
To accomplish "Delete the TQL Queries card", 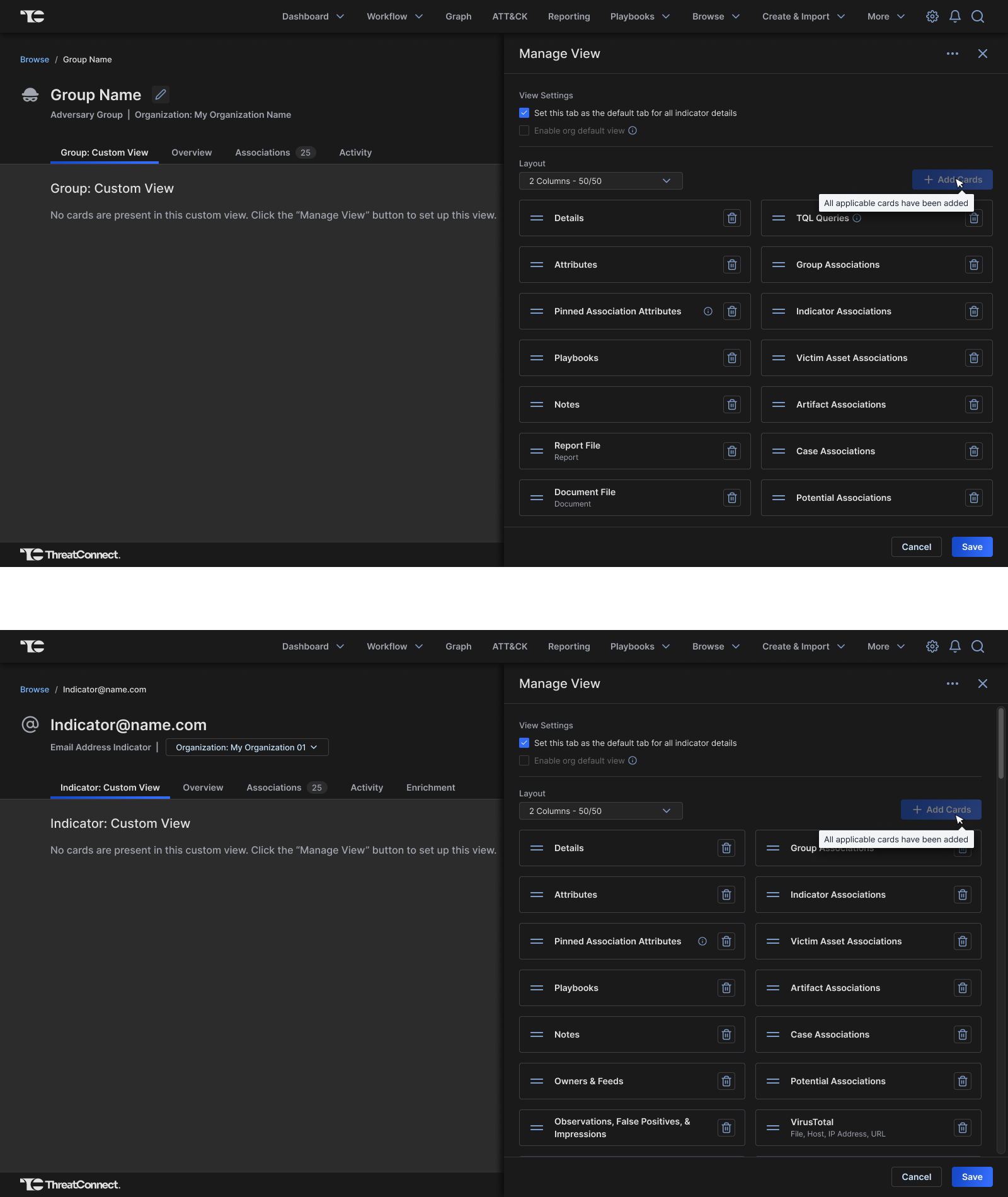I will 974,219.
